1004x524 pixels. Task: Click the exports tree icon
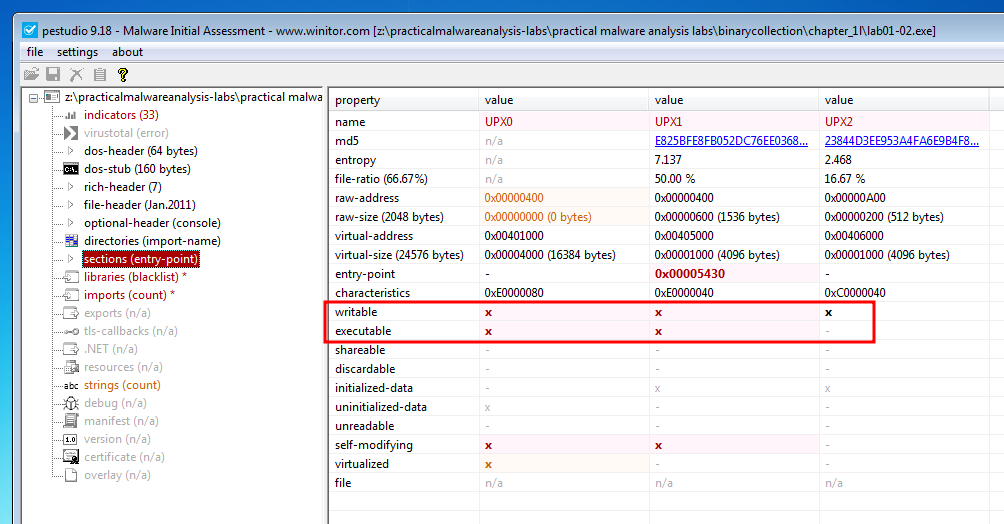(71, 313)
